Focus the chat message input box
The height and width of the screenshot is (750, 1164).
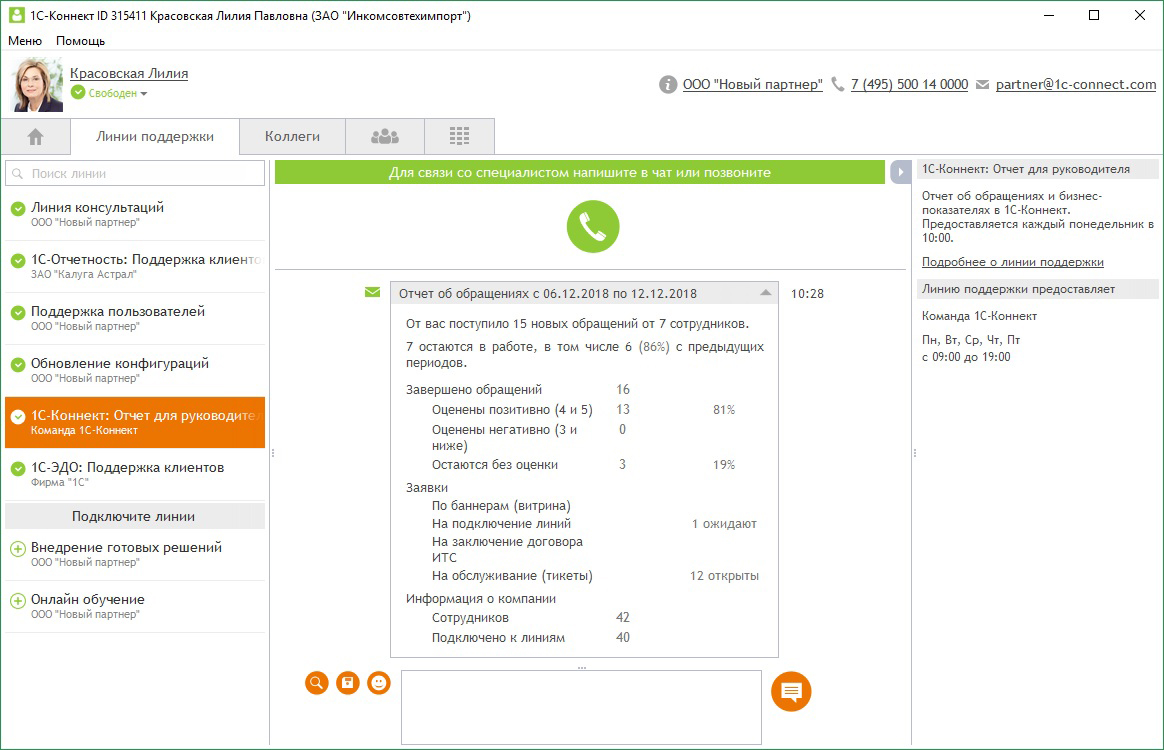[x=581, y=708]
